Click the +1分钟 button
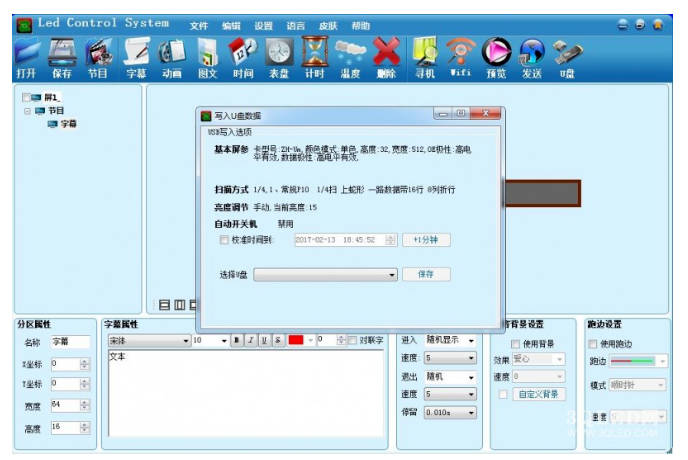 pos(426,240)
